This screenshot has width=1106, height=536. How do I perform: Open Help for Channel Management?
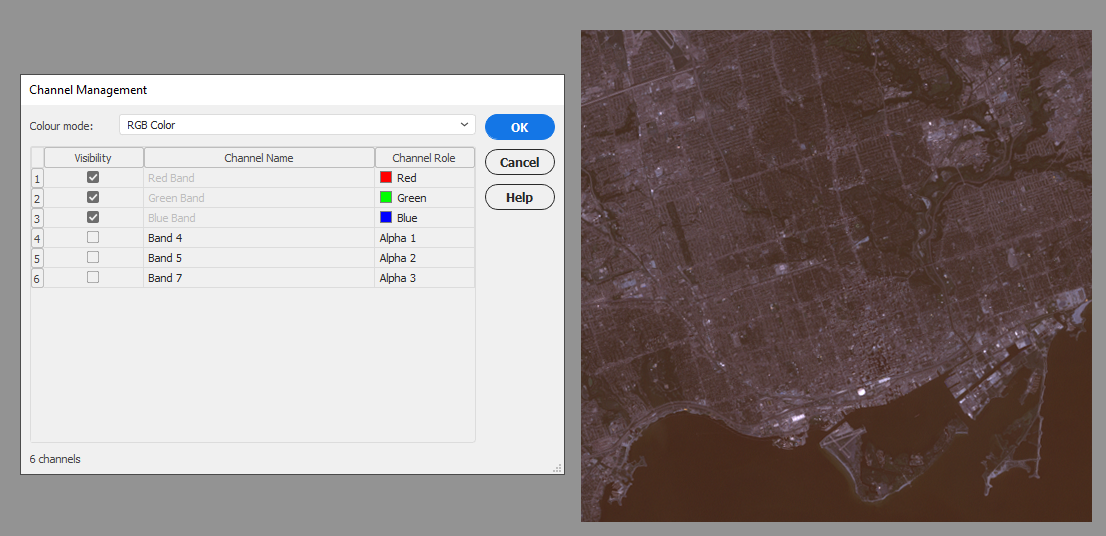520,197
